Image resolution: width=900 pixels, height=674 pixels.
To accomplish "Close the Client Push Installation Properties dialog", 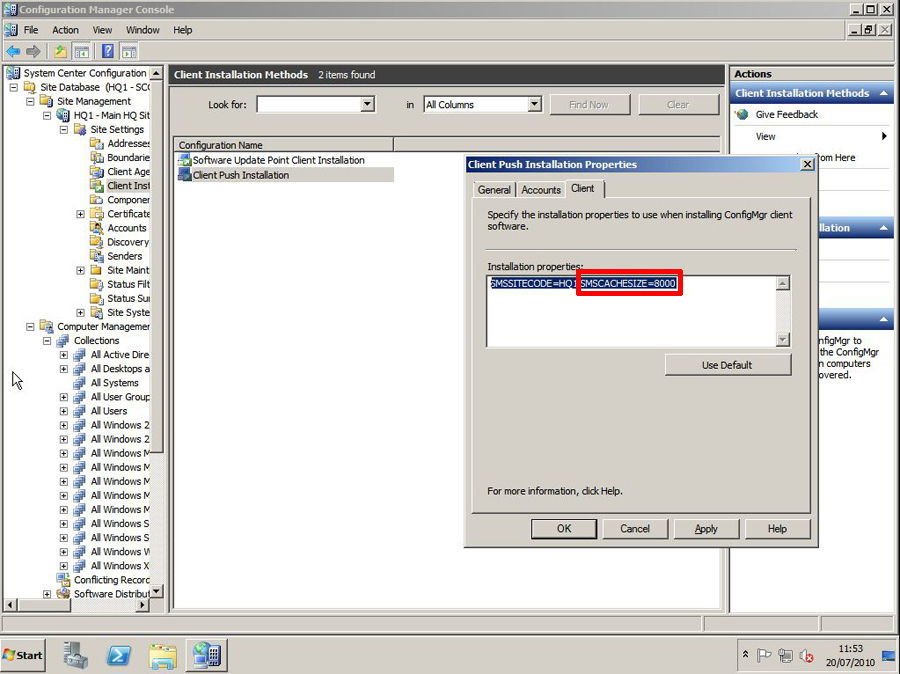I will coord(807,164).
